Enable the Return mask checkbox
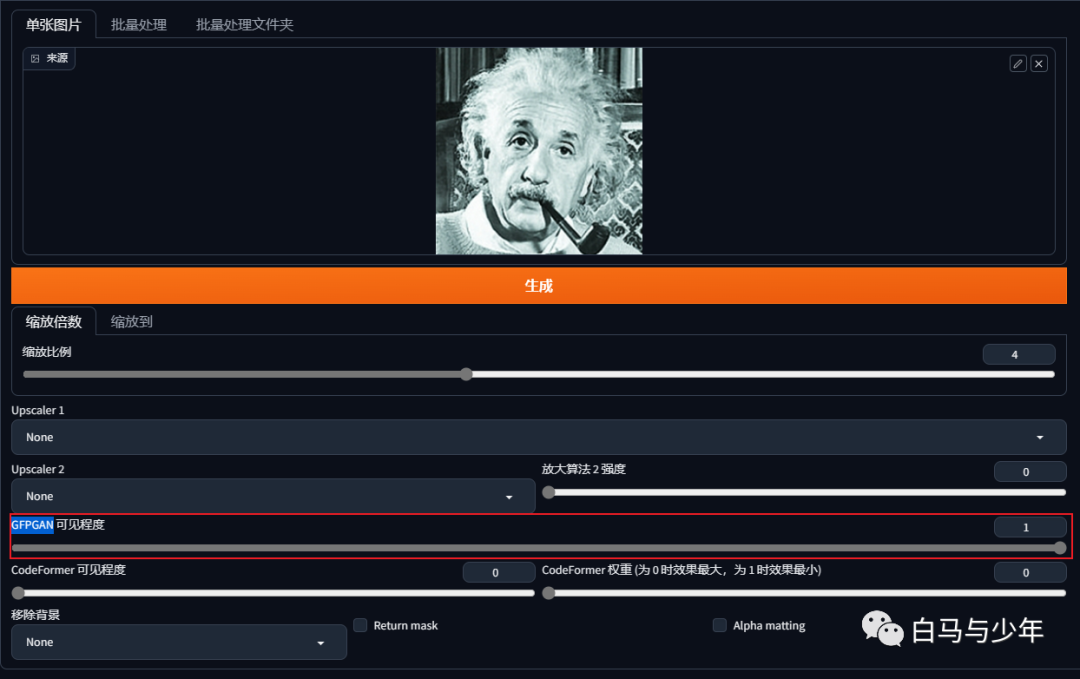The image size is (1080, 679). point(360,625)
